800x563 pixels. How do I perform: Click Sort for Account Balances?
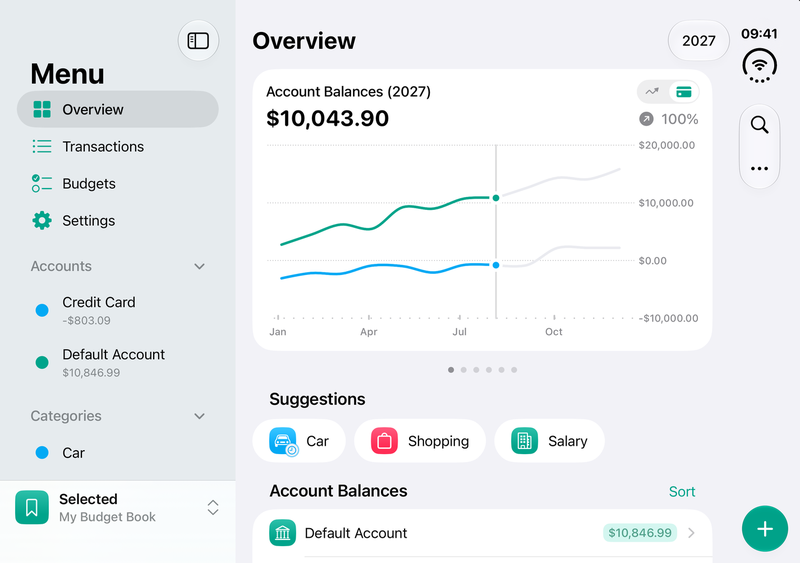(682, 492)
